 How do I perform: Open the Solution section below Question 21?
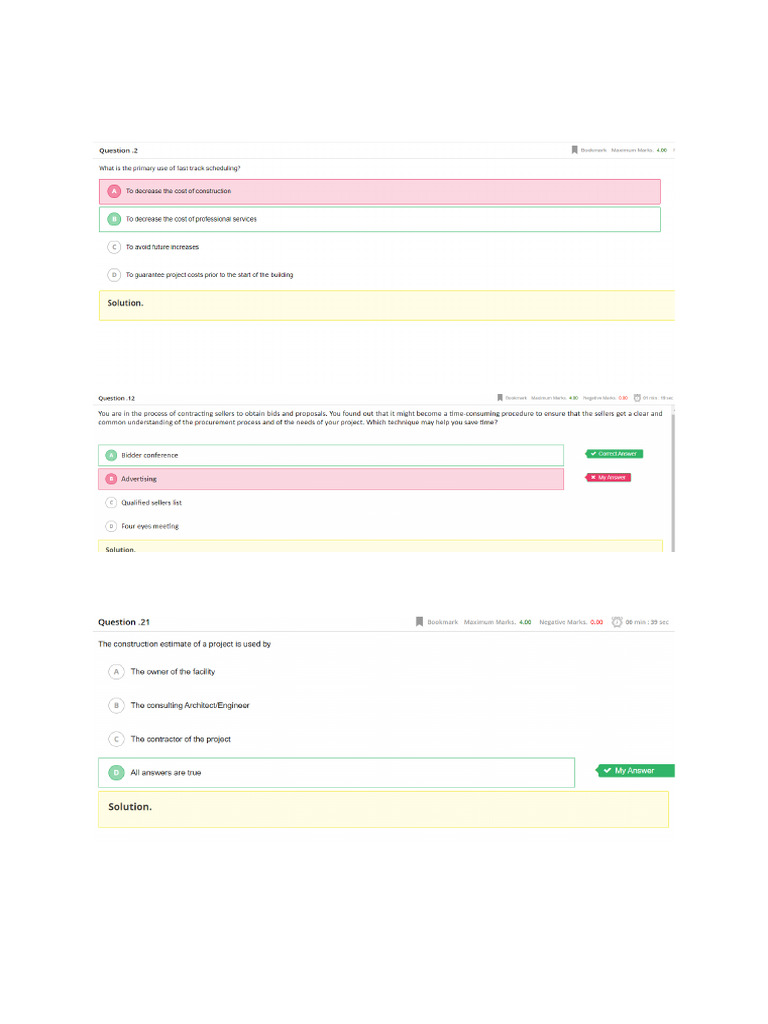point(383,809)
